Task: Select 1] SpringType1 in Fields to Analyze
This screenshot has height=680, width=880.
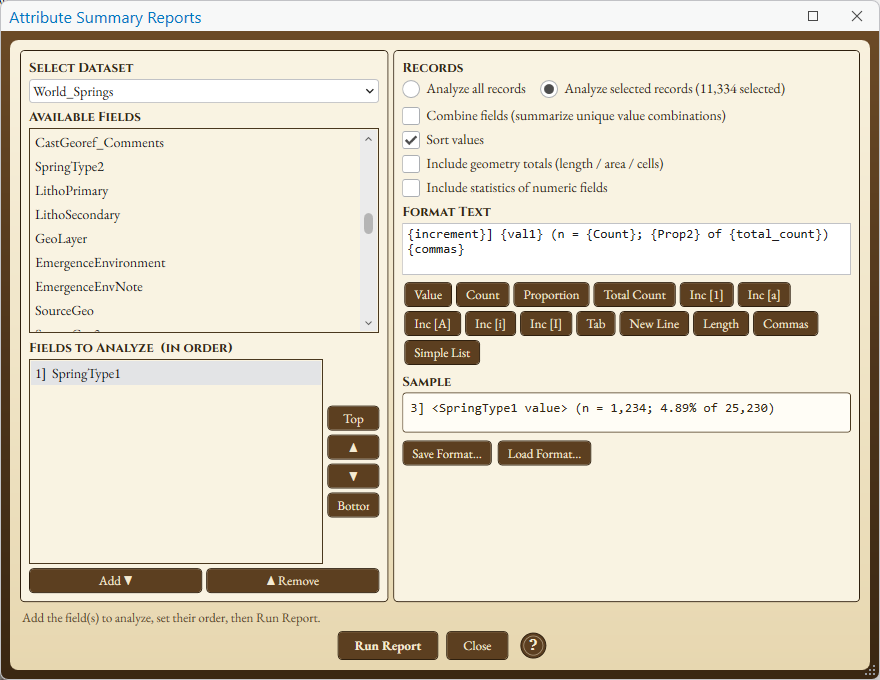Action: click(x=176, y=374)
